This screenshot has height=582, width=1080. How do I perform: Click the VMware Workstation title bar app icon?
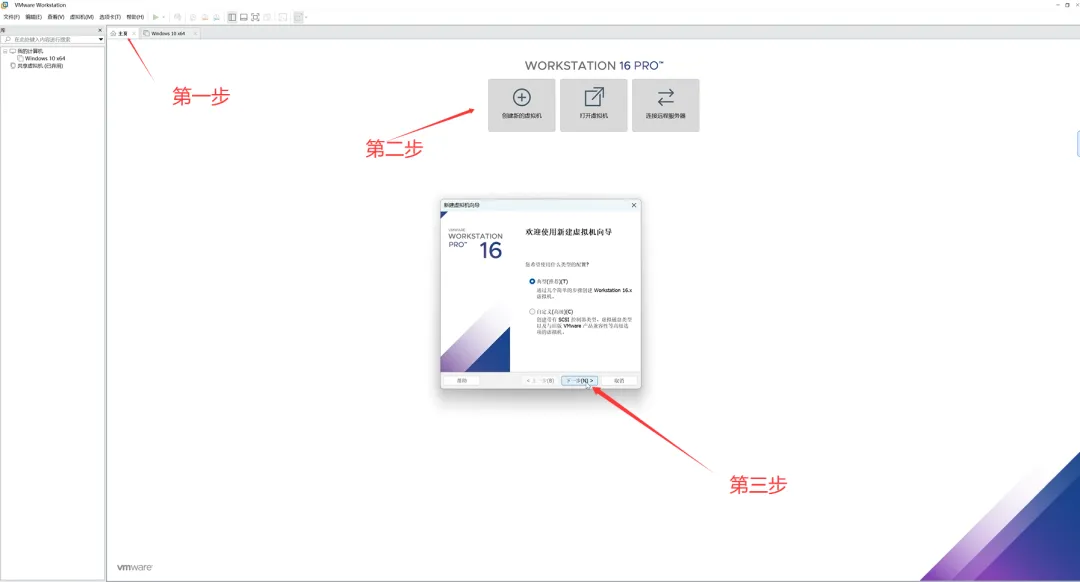pyautogui.click(x=5, y=5)
